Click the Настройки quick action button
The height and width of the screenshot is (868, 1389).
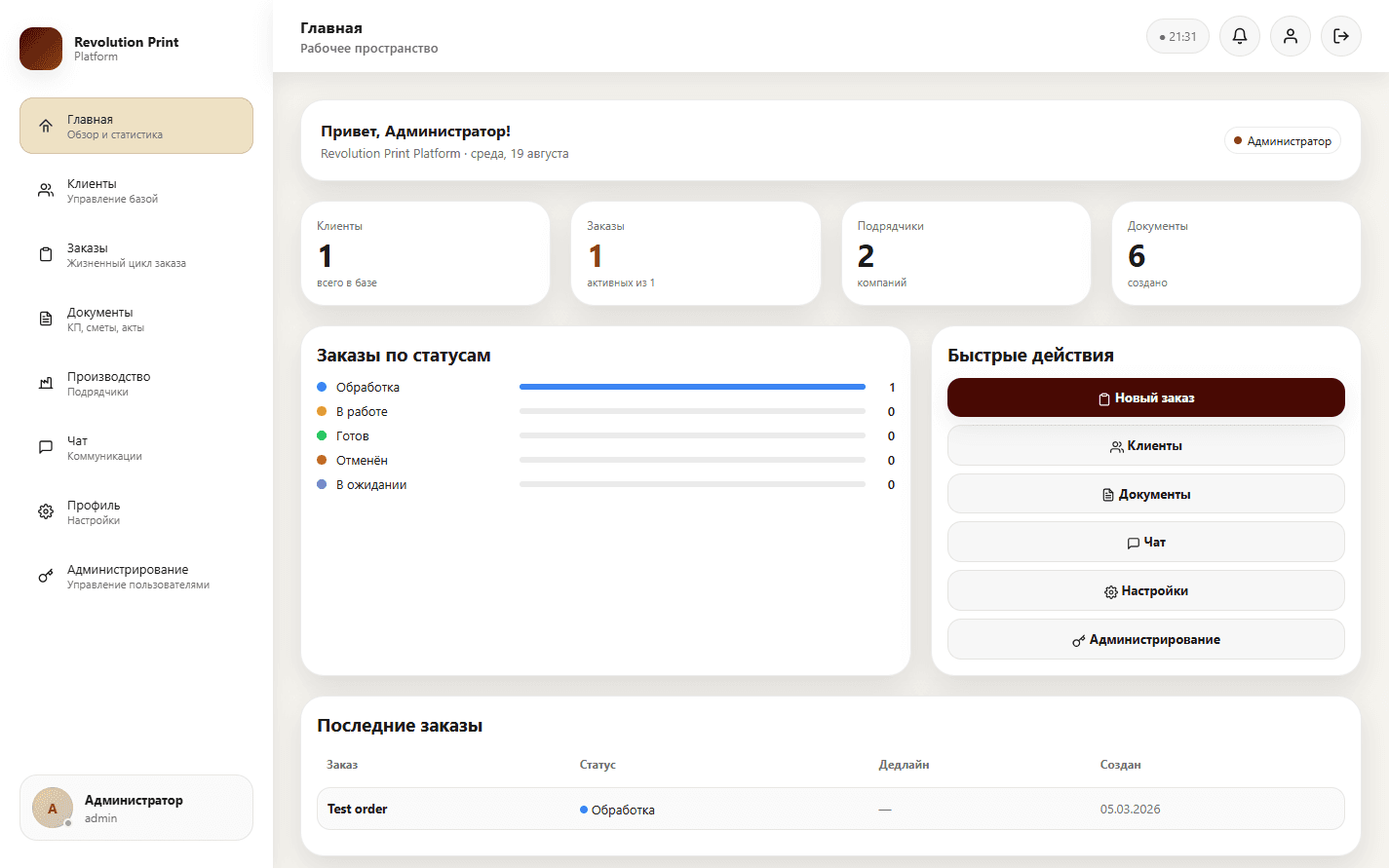point(1146,590)
